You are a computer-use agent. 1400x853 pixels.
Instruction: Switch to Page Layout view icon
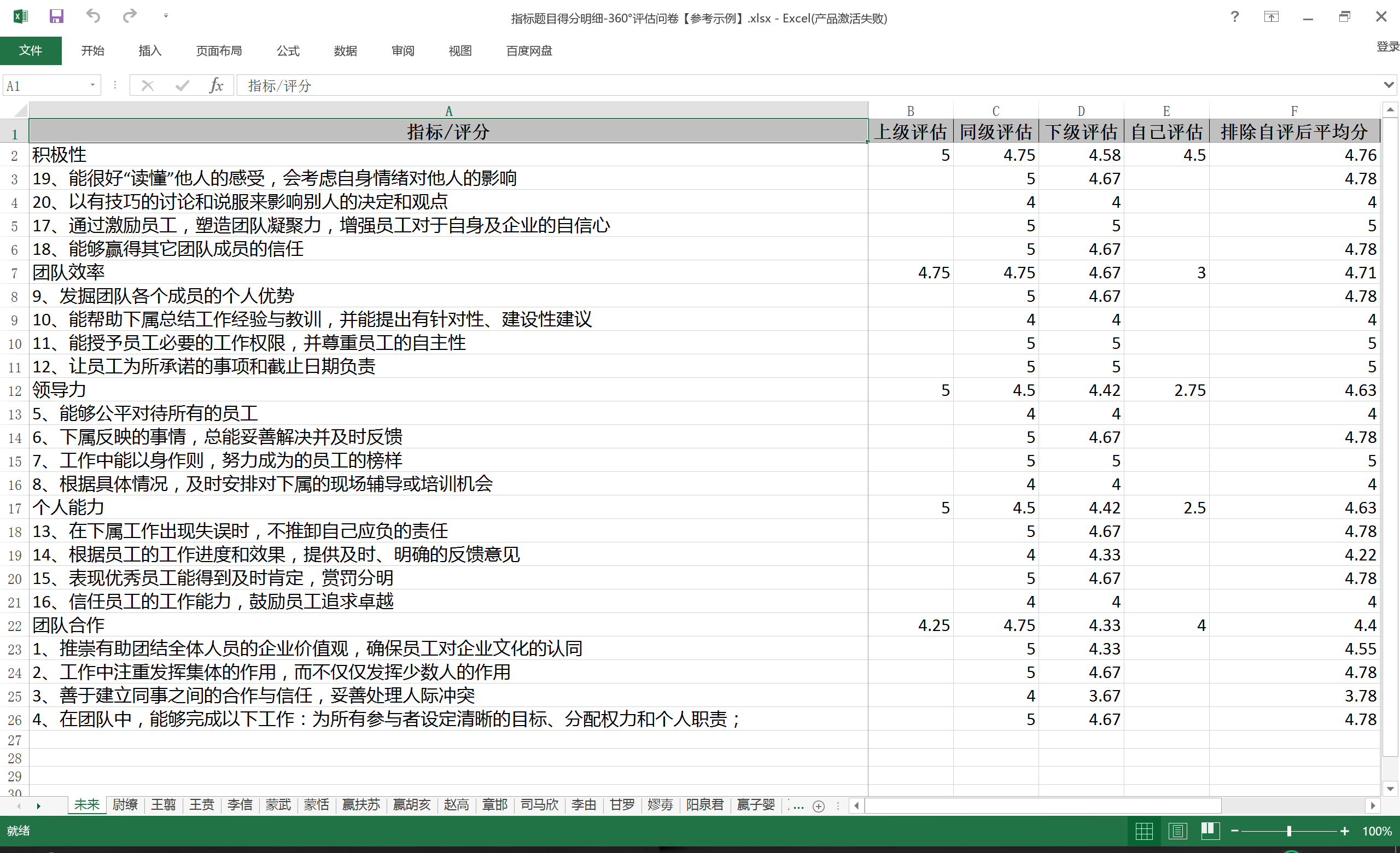1177,832
